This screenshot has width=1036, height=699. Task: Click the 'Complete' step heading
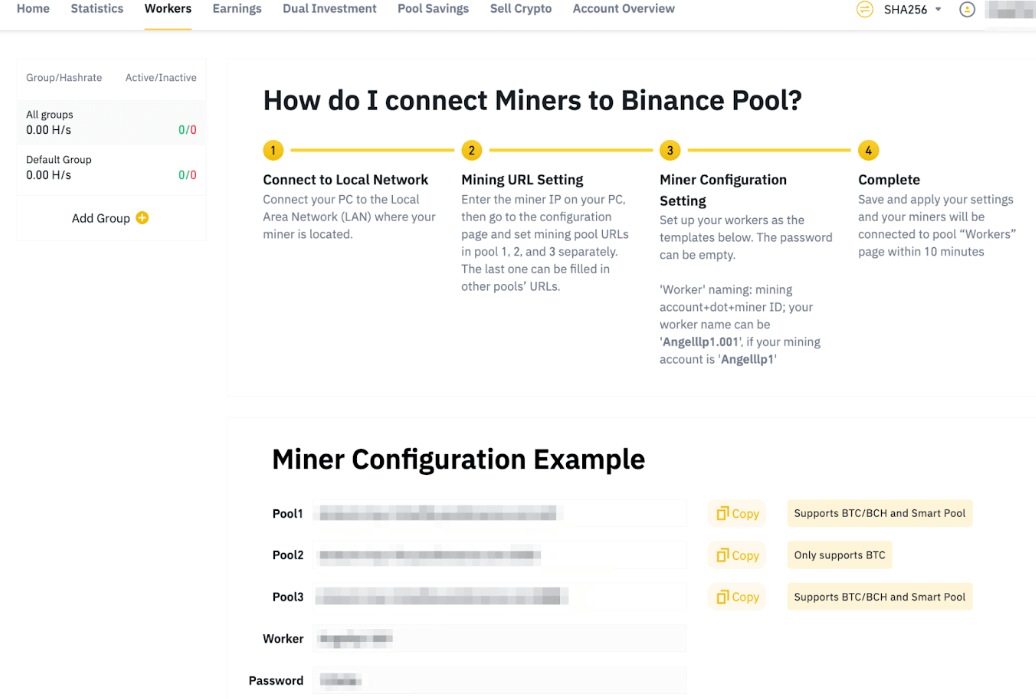pyautogui.click(x=889, y=180)
